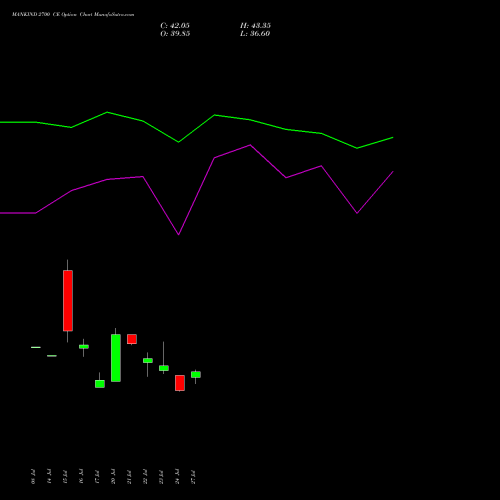This screenshot has width=500, height=500.
Task: Click the 24 Jul date label
Action: (177, 477)
